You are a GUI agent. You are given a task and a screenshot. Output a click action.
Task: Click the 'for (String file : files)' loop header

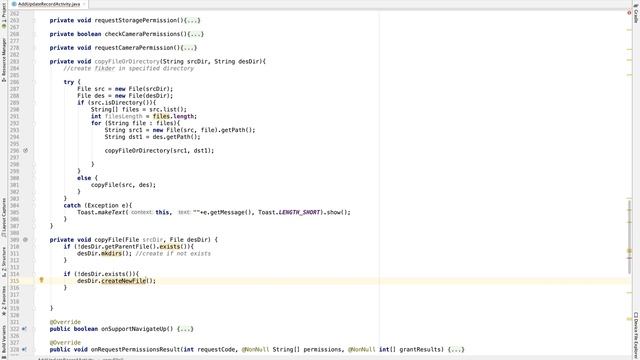pyautogui.click(x=136, y=123)
